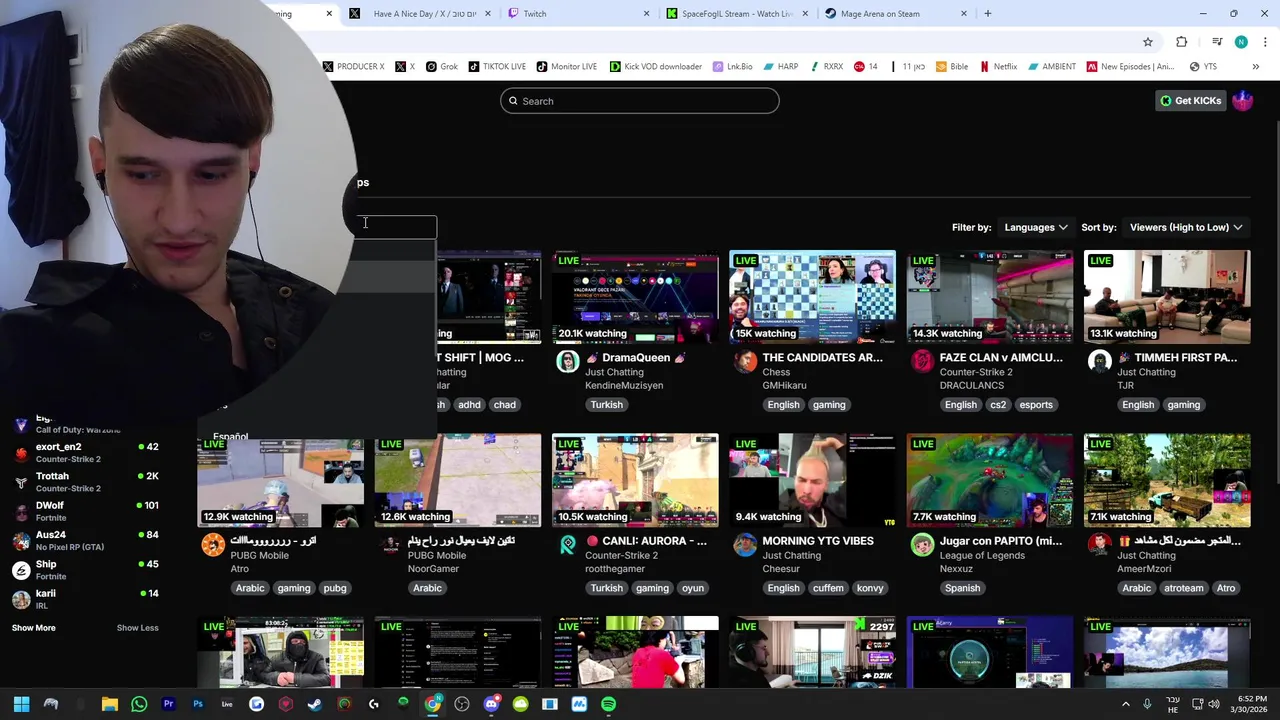Open WhatsApp from the taskbar
This screenshot has width=1280, height=720.
[x=139, y=704]
